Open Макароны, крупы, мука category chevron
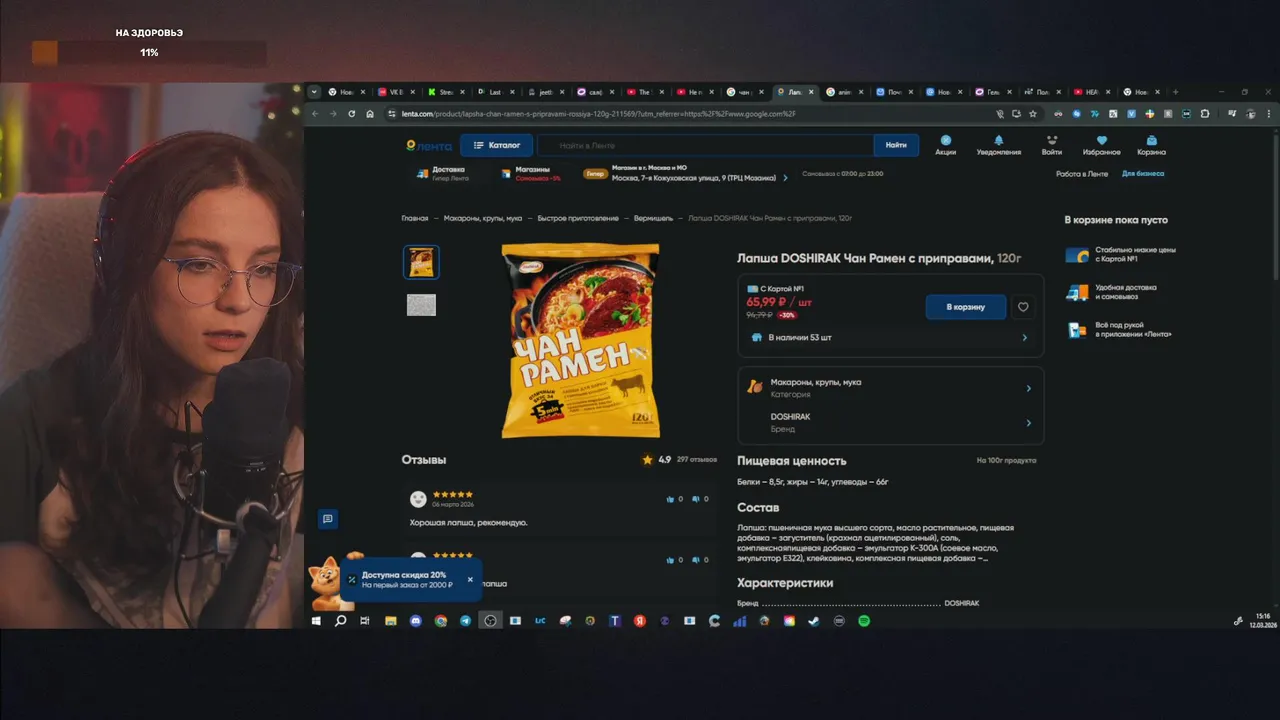The image size is (1280, 720). (x=1028, y=388)
